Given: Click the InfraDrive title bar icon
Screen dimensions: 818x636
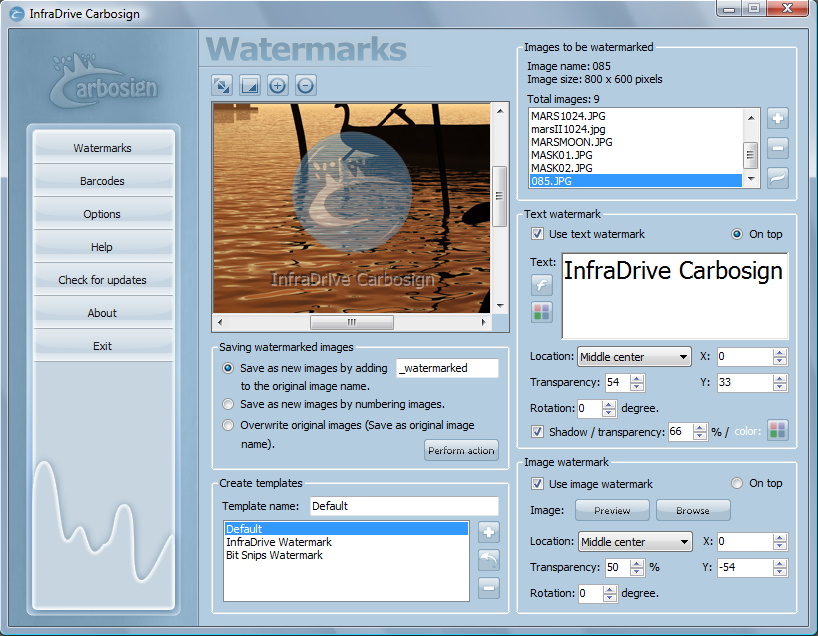Looking at the screenshot, I should coord(17,14).
